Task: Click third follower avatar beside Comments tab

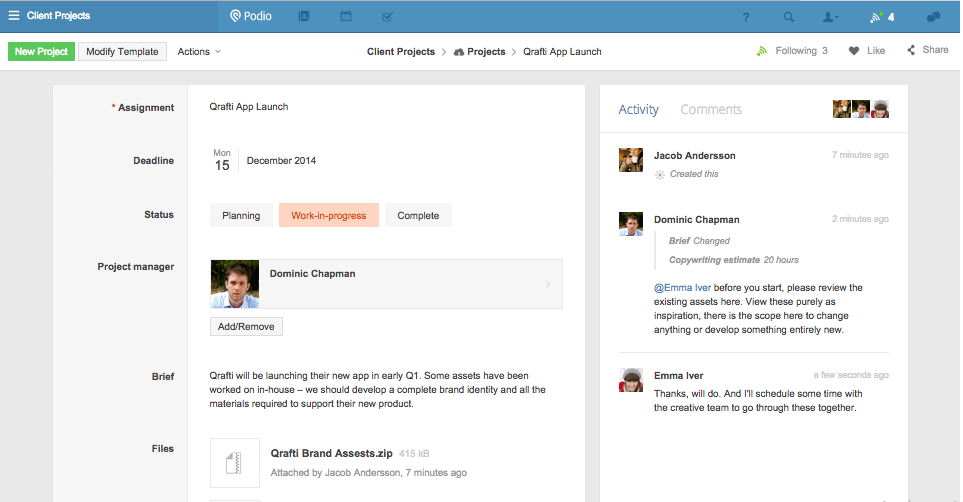Action: pyautogui.click(x=880, y=109)
